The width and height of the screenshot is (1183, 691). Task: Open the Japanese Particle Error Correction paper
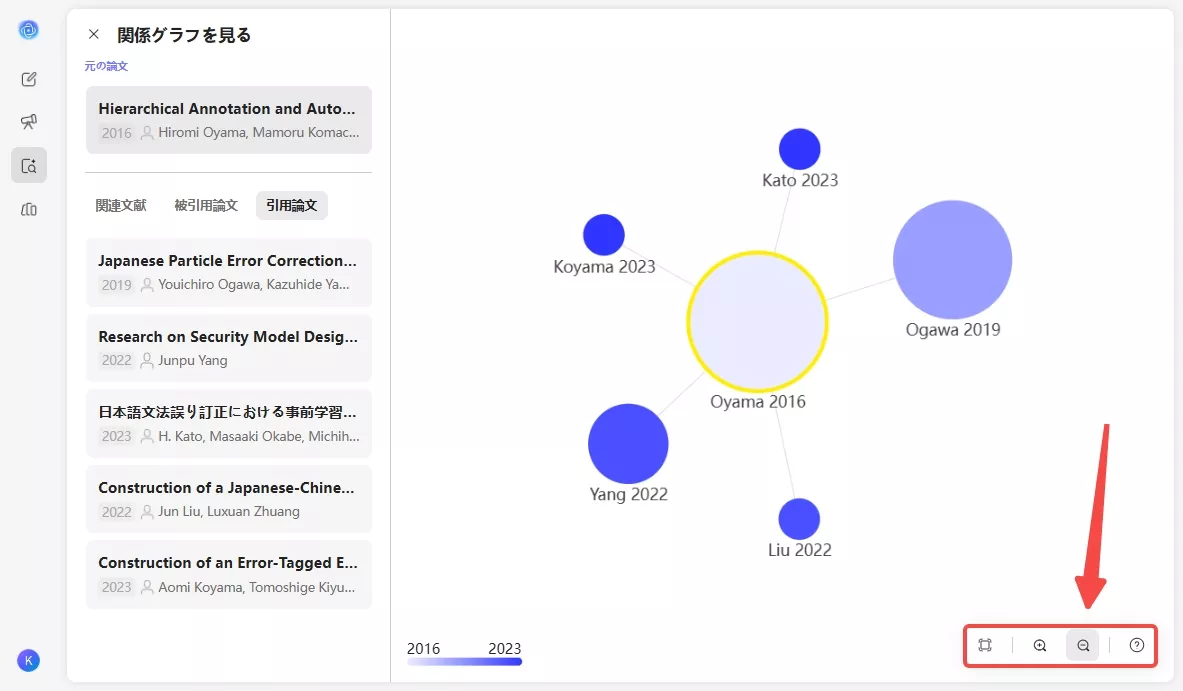click(229, 272)
